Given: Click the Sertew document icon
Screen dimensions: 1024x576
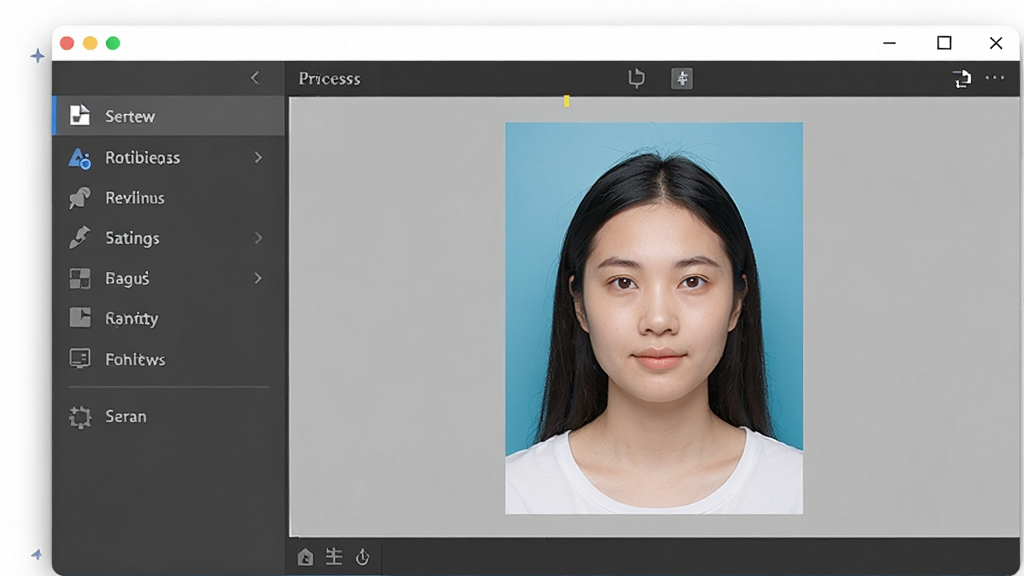Looking at the screenshot, I should (x=80, y=115).
